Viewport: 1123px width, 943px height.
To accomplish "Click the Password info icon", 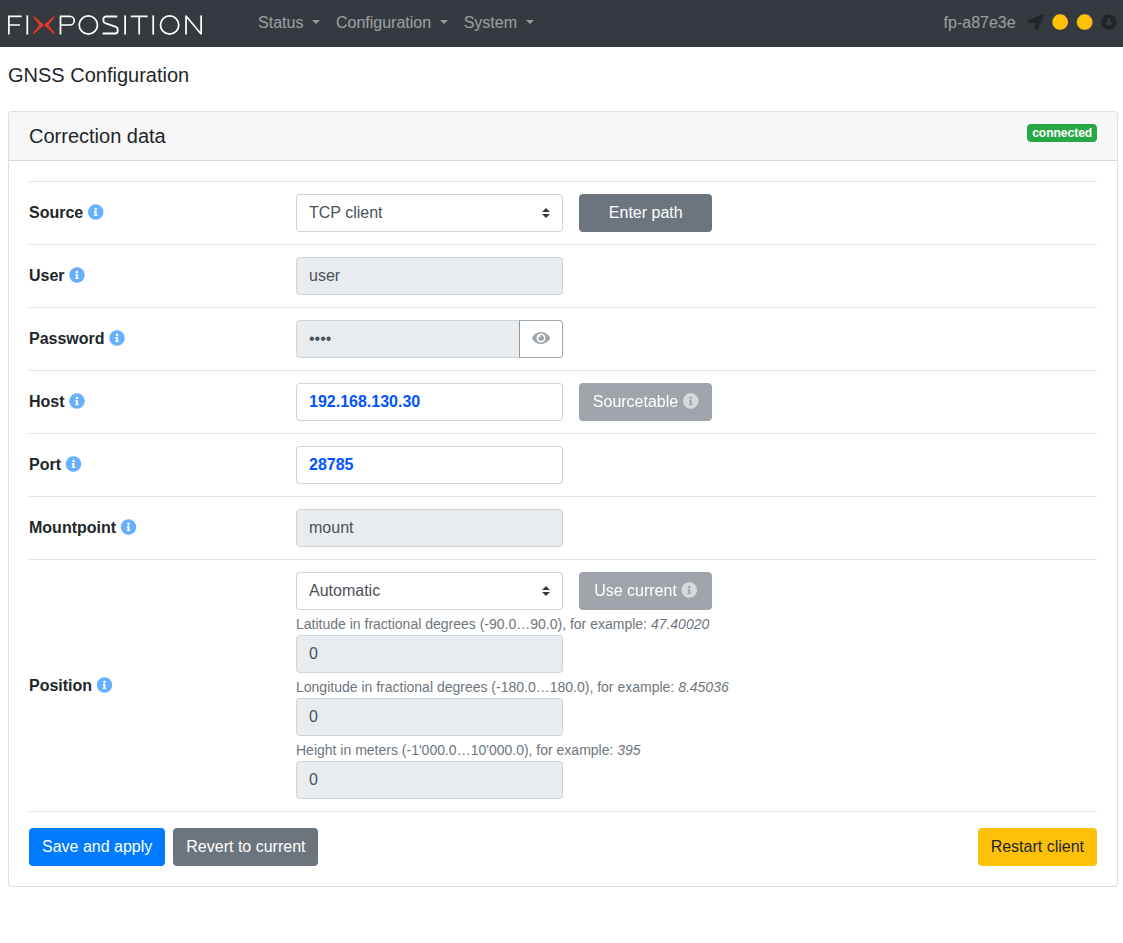I will coord(117,338).
